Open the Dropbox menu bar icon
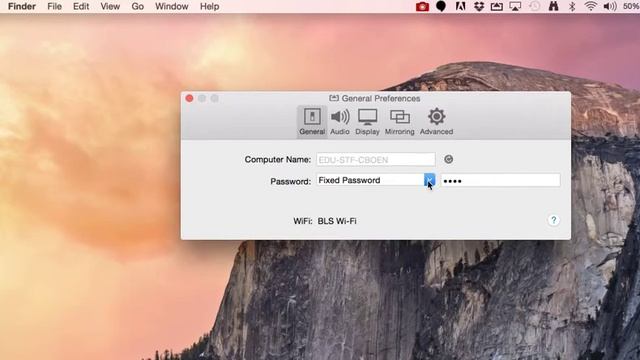The image size is (640, 360). 479,7
